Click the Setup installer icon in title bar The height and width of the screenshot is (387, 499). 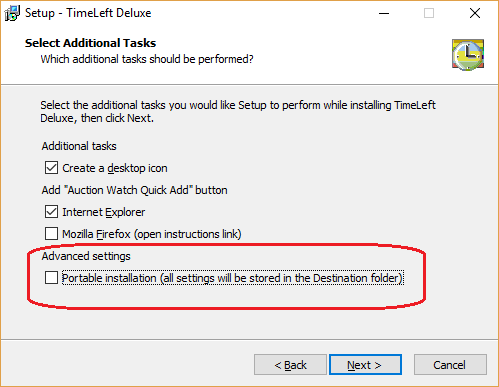pos(12,13)
